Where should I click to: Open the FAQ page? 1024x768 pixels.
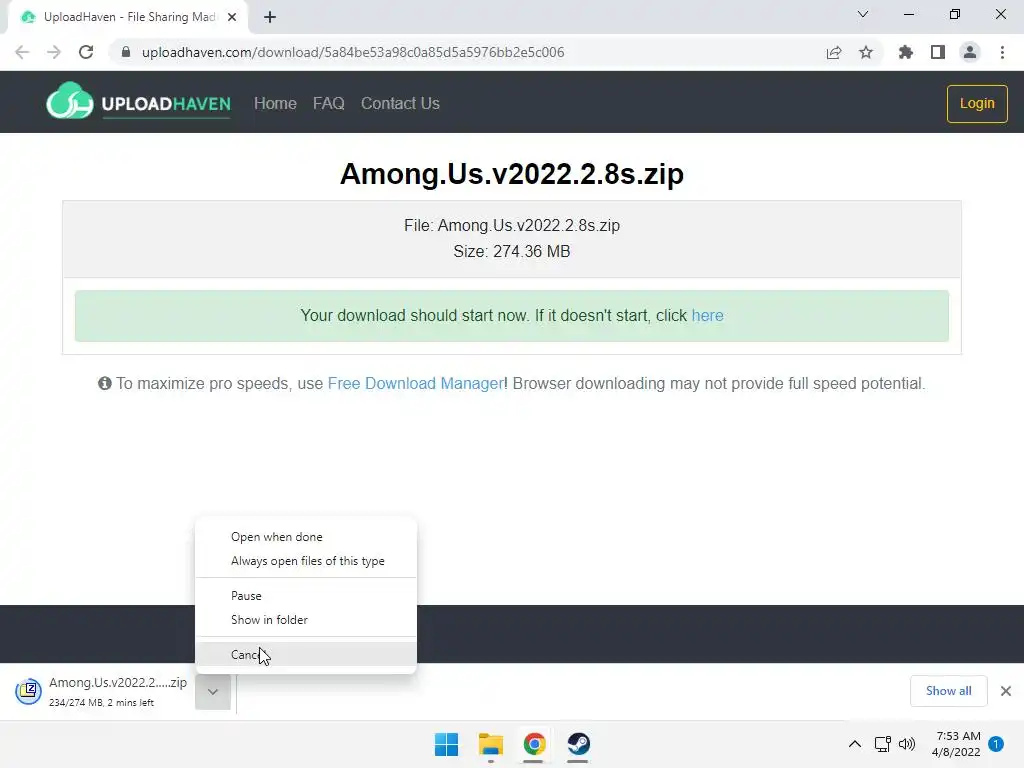328,103
